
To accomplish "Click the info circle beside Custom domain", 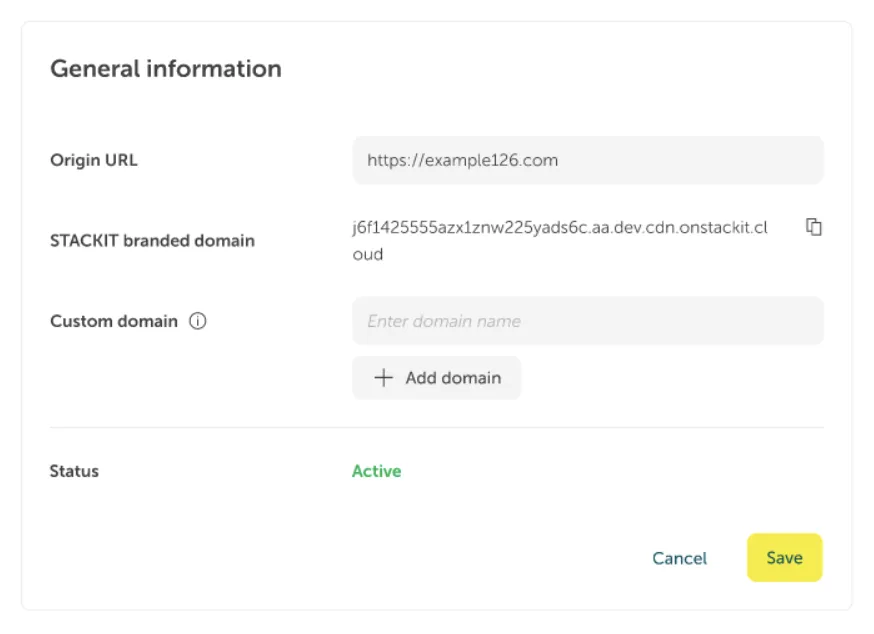I will point(198,321).
